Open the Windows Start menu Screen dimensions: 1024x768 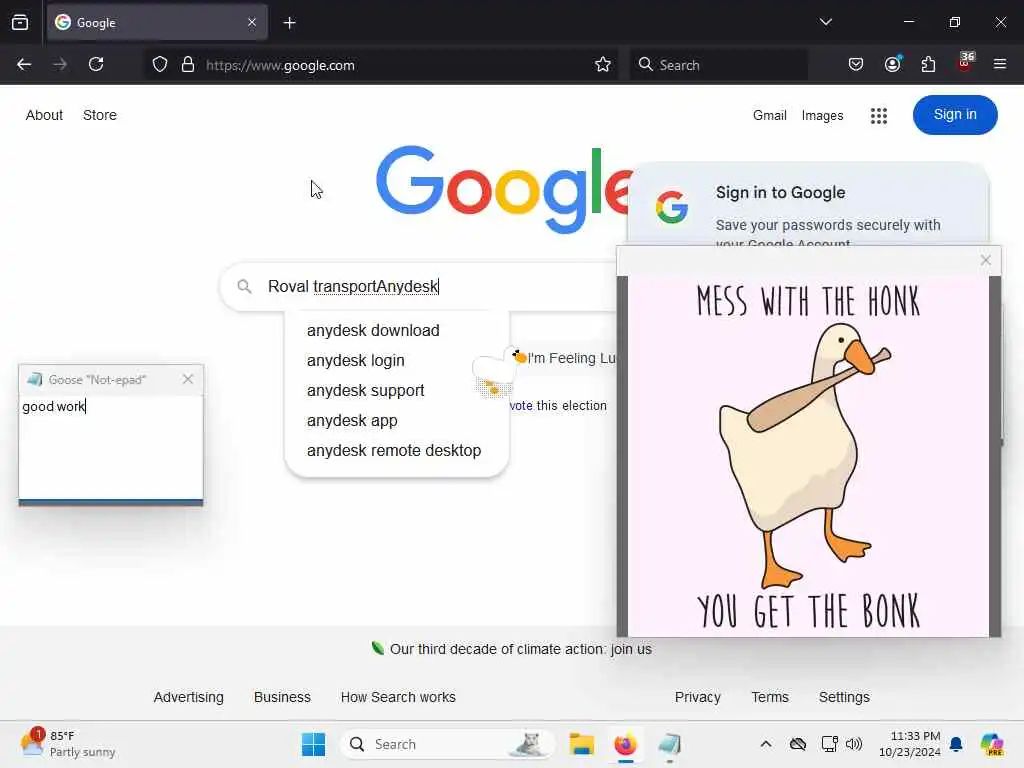(313, 744)
